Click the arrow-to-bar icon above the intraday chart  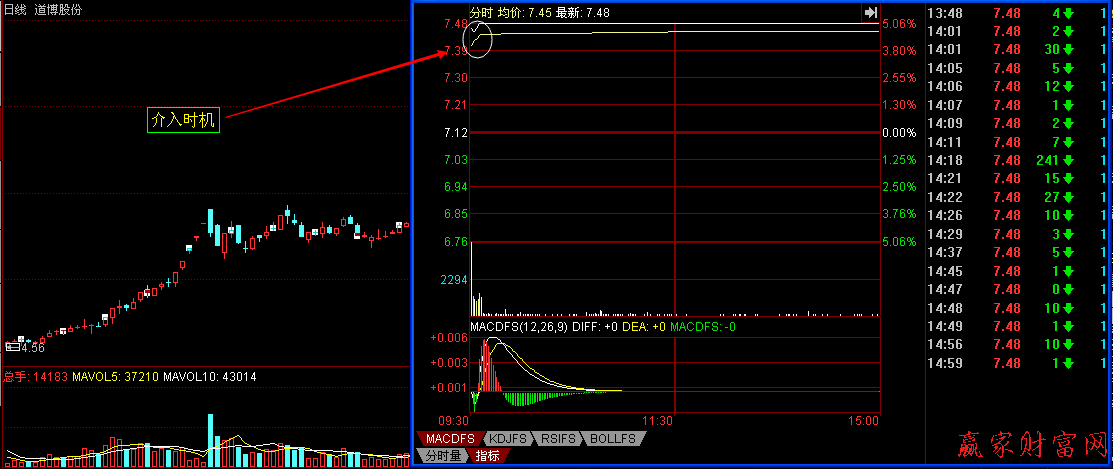pos(870,12)
